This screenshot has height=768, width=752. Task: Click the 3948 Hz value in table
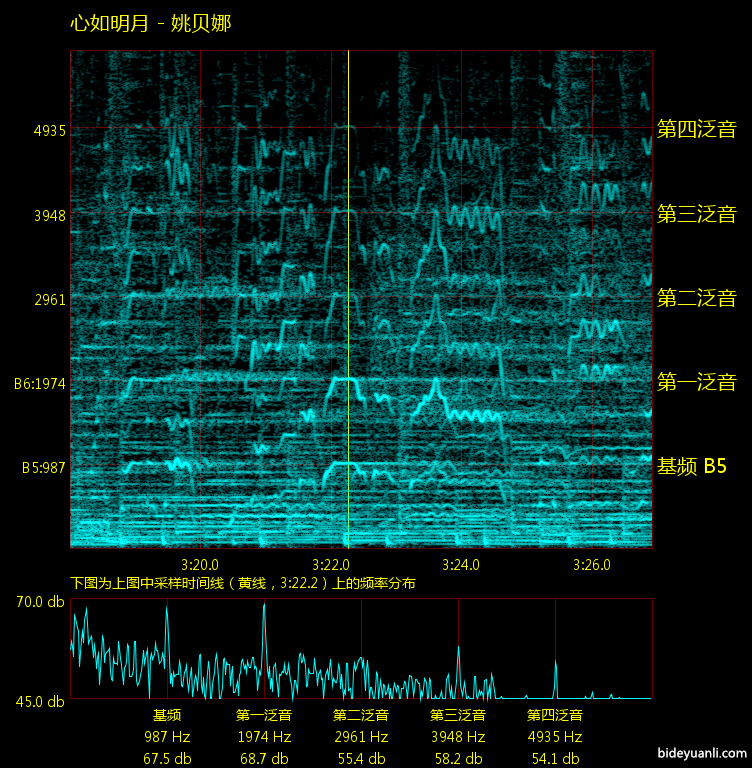[458, 737]
